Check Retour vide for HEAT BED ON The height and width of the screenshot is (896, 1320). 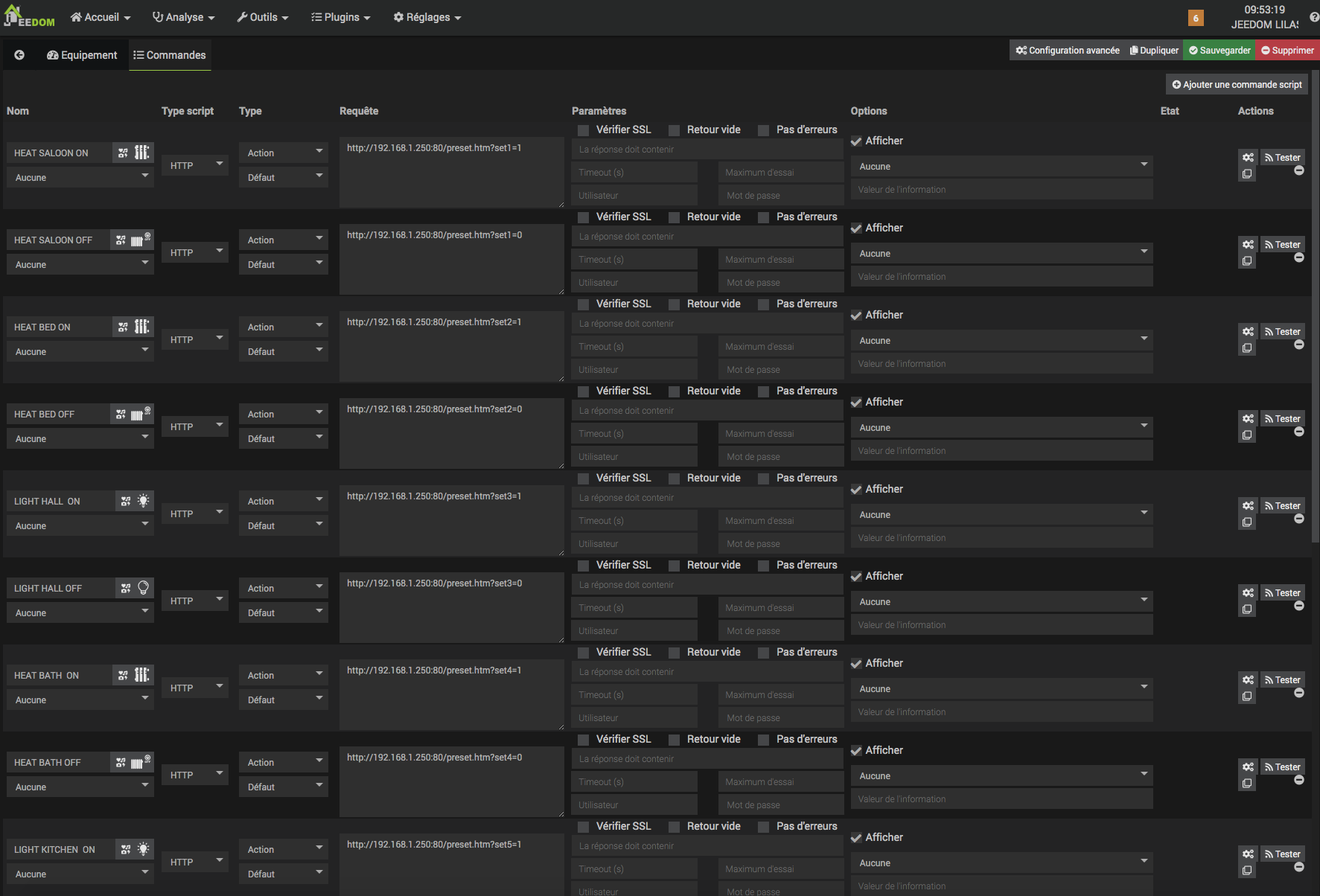click(x=675, y=304)
